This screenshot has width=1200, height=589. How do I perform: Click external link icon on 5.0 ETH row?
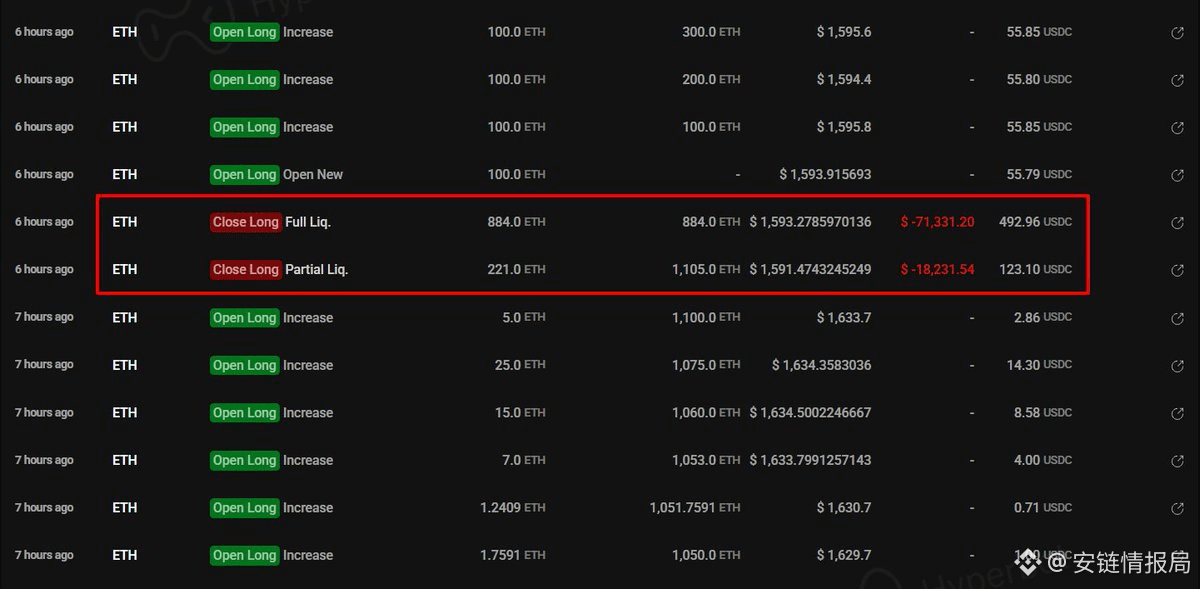1177,318
